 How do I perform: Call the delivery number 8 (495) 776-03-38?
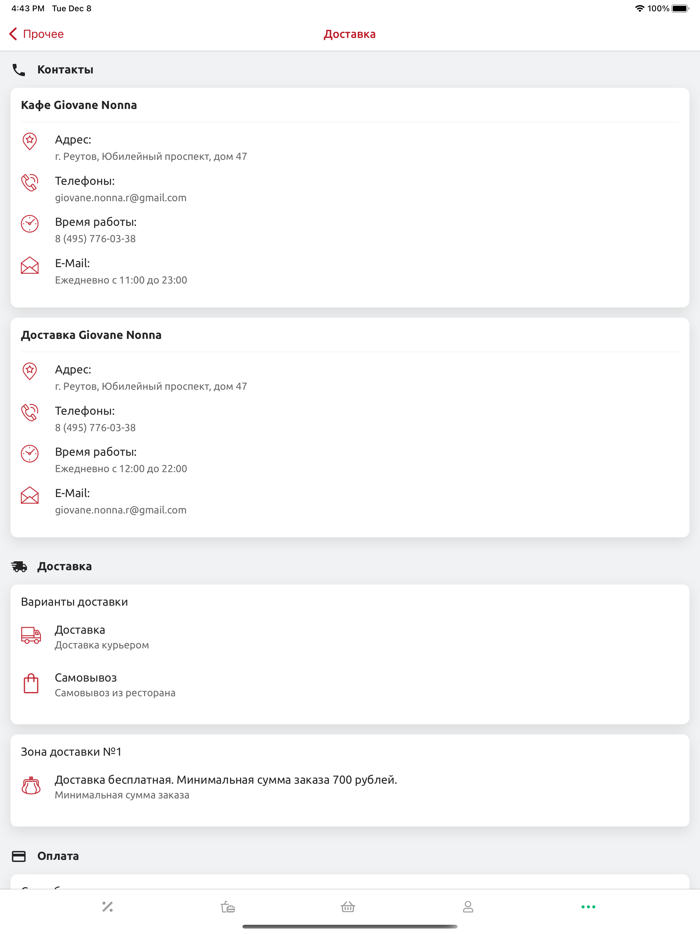96,428
